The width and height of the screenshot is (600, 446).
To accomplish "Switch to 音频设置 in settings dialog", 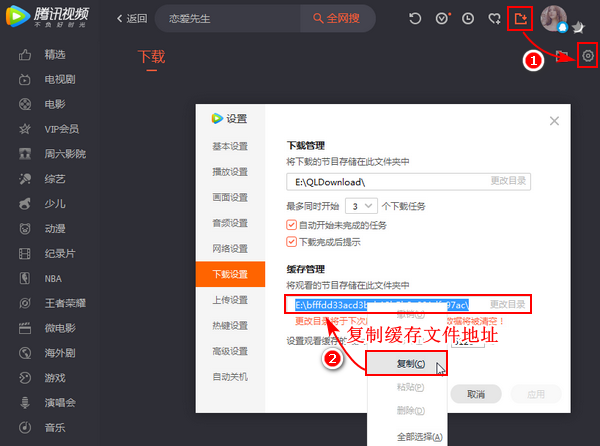I will (230, 223).
